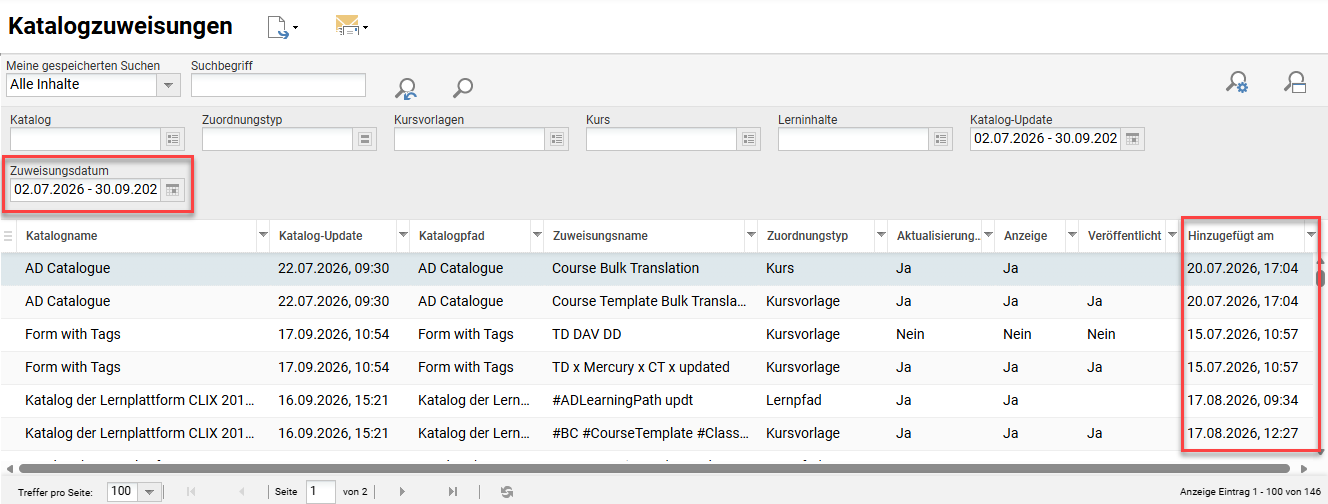Click the Kurs filter input field

pos(662,139)
